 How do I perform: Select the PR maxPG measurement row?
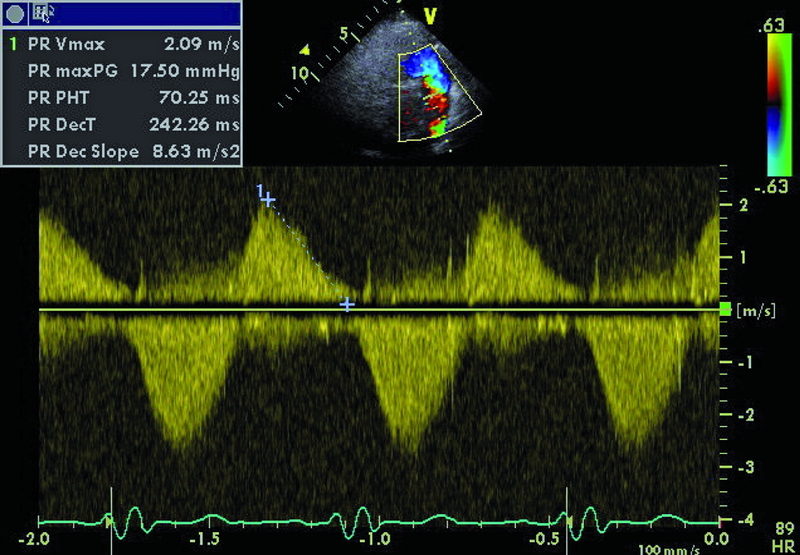(x=125, y=71)
